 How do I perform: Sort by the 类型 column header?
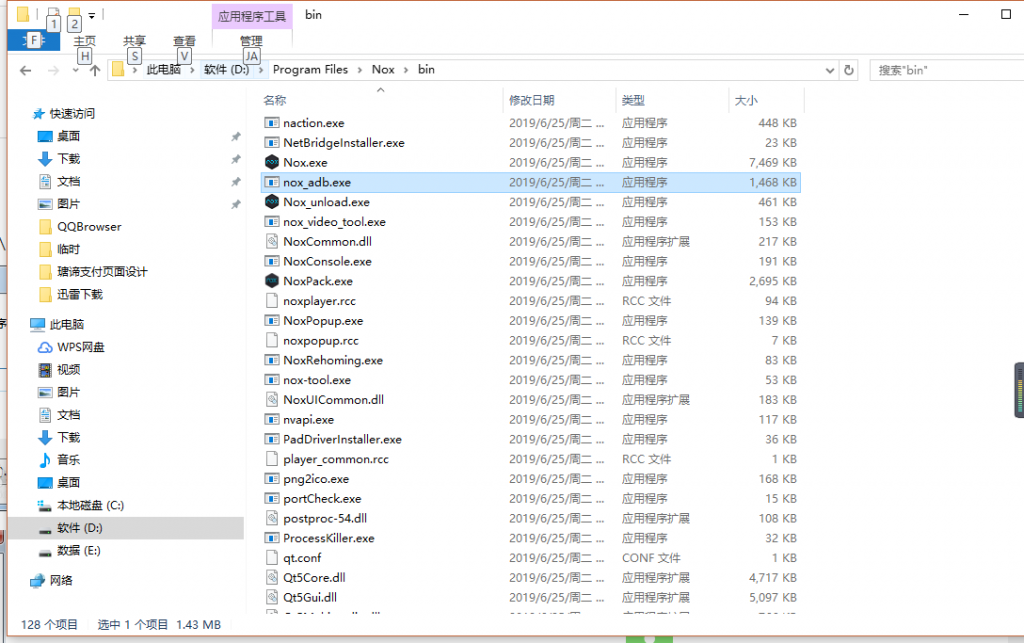click(633, 100)
